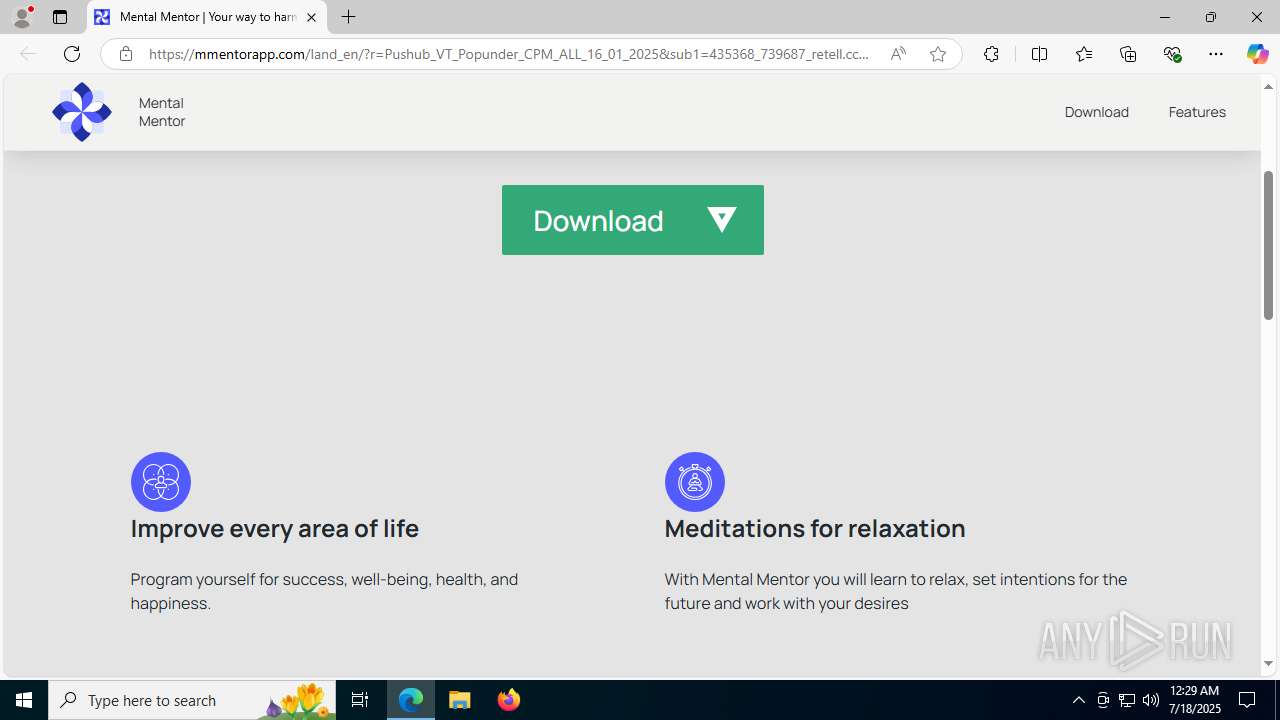Open the Download nav link

1096,112
